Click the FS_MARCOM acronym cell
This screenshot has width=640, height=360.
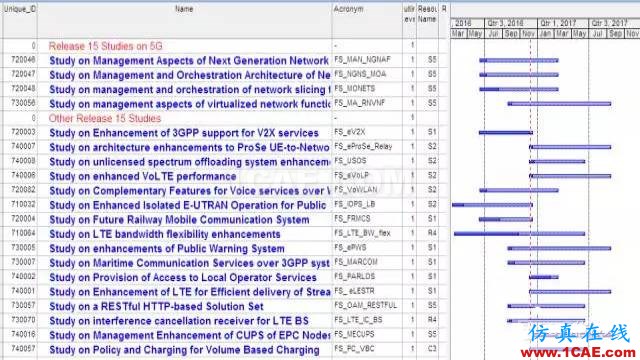[356, 262]
